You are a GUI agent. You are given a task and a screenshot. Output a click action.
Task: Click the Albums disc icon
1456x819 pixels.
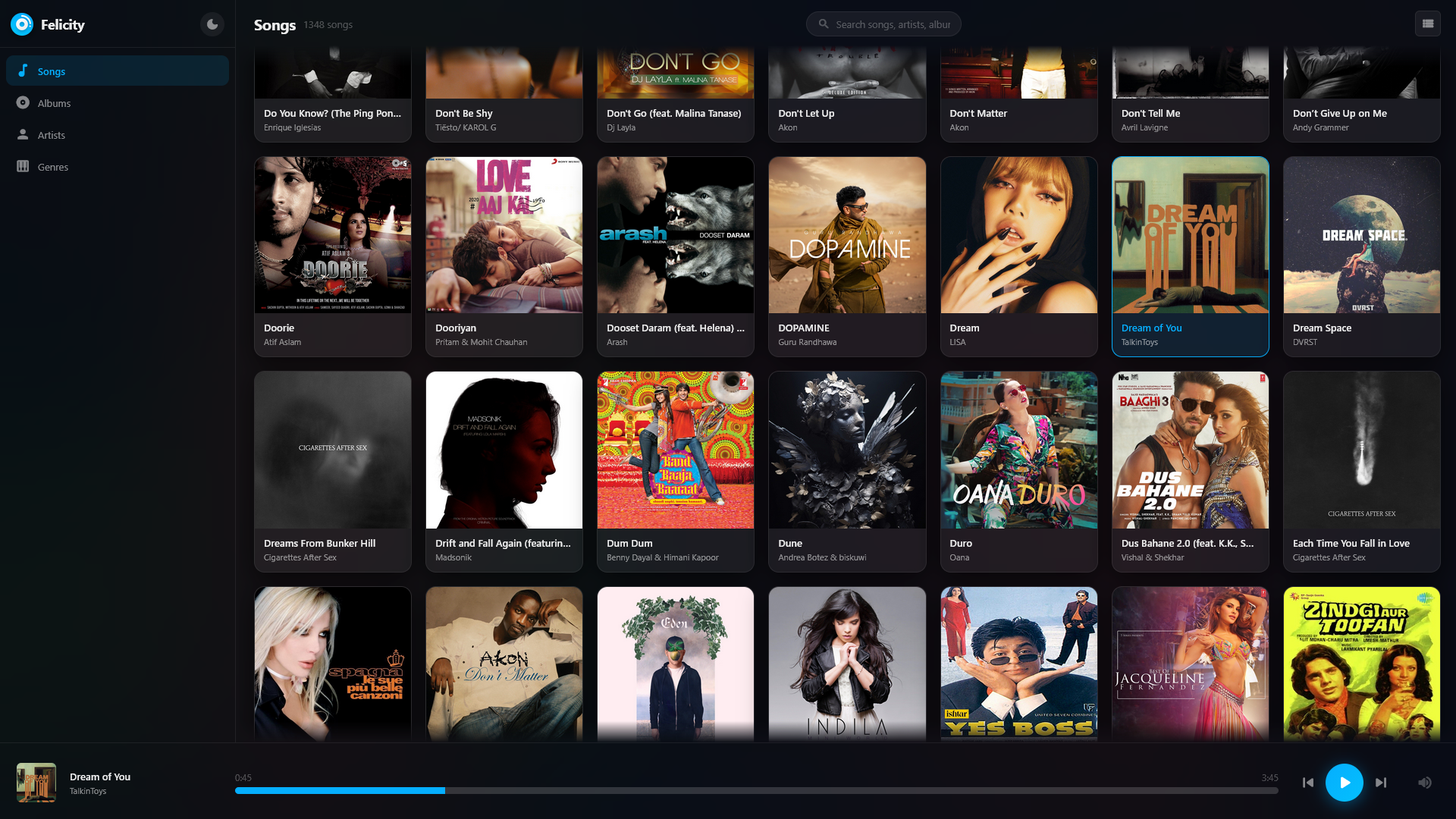(x=23, y=102)
